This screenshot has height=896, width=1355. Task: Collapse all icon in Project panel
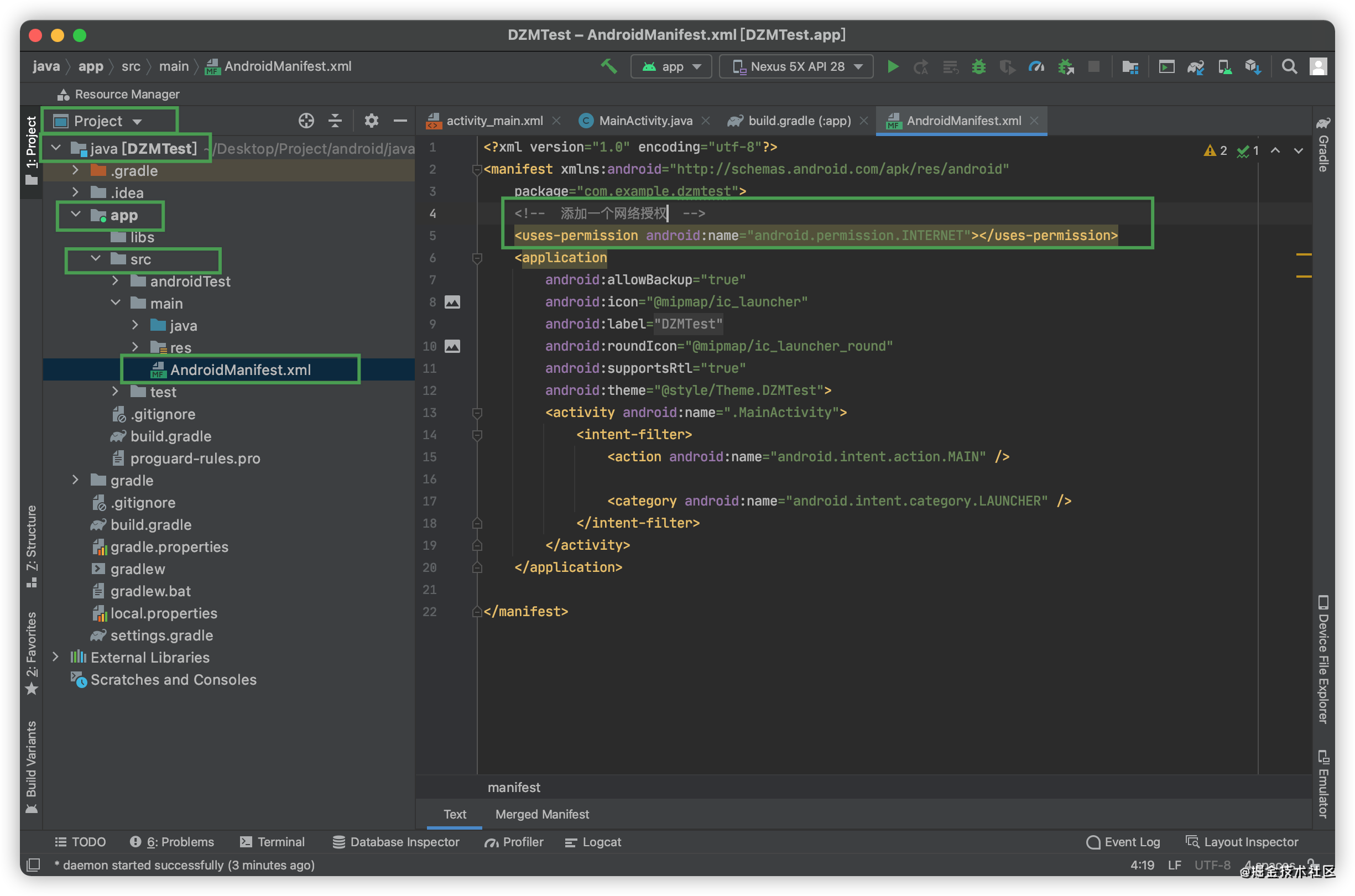(x=335, y=121)
